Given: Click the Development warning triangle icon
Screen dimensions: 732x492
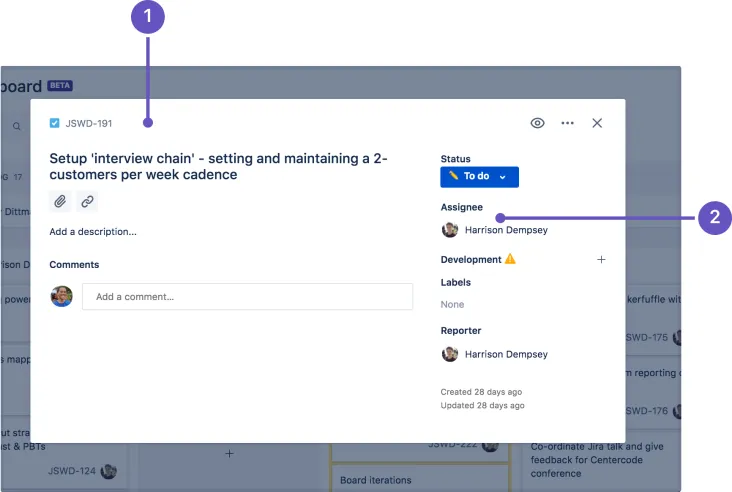Looking at the screenshot, I should point(510,259).
